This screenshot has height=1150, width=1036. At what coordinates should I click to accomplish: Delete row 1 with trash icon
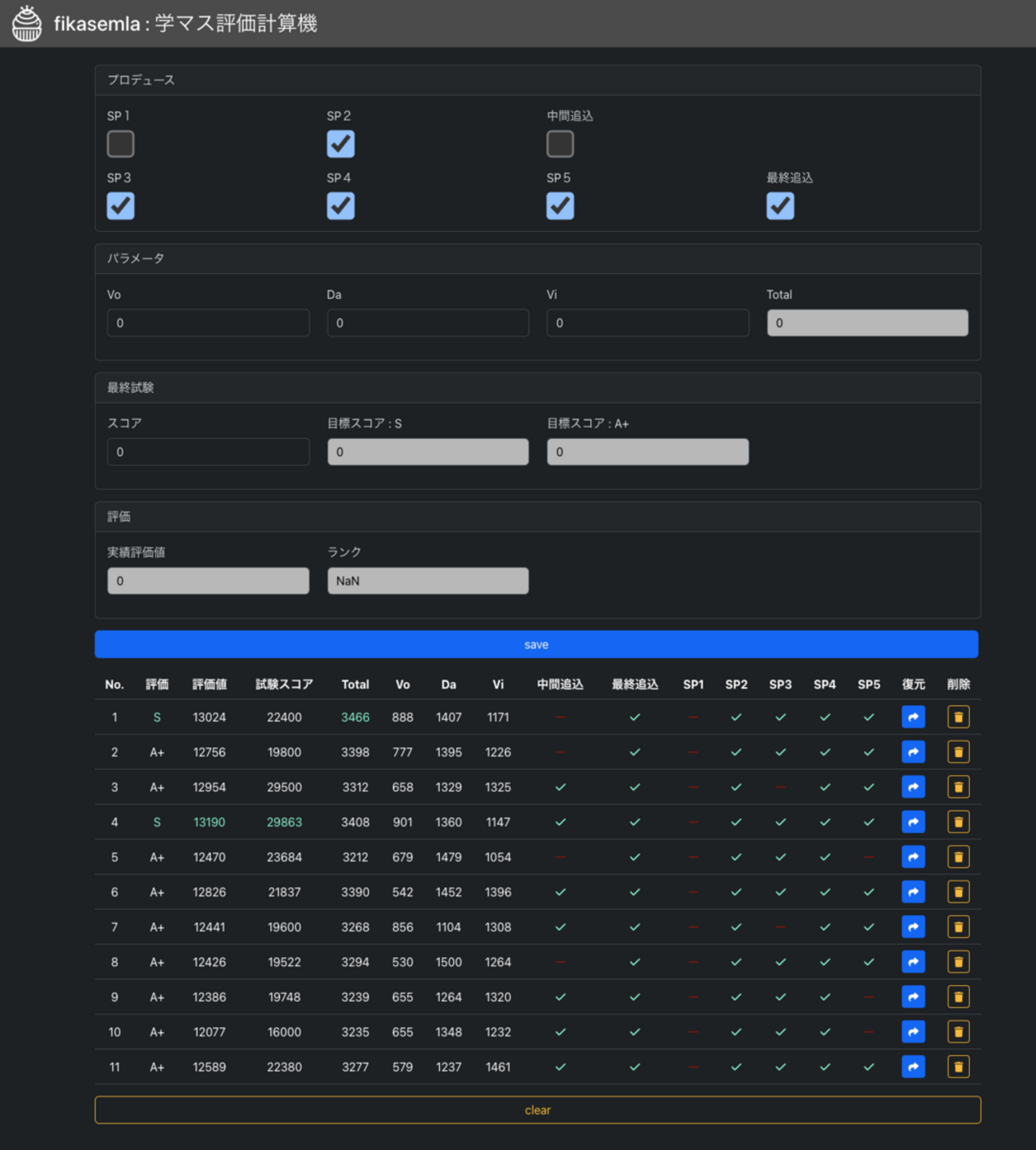click(958, 717)
